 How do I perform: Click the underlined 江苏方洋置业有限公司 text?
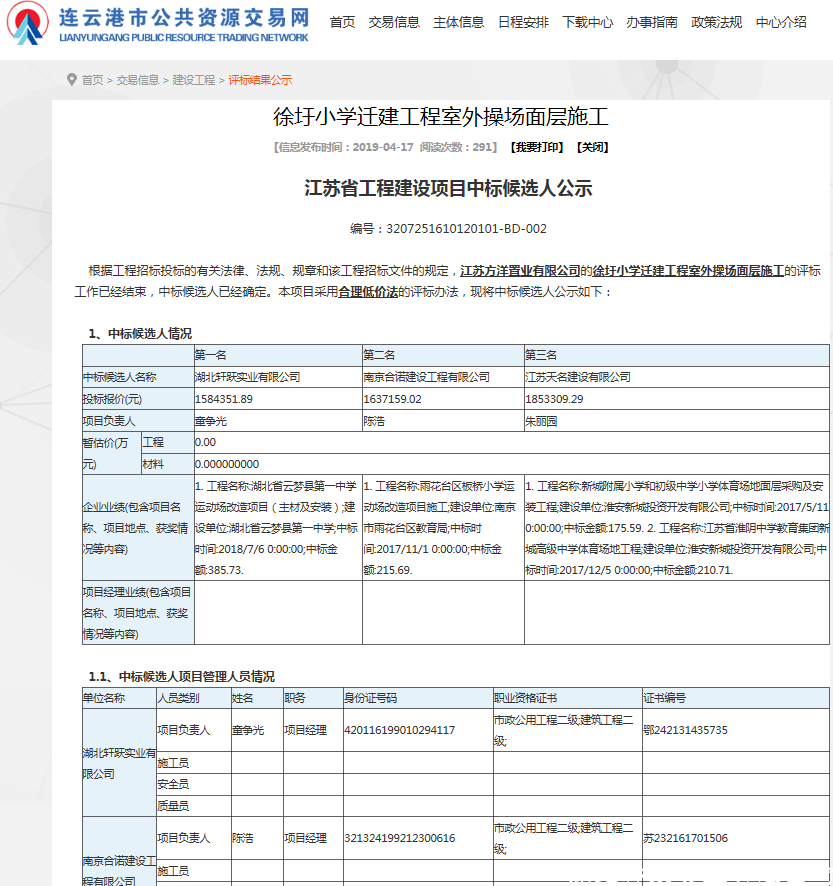(x=520, y=271)
